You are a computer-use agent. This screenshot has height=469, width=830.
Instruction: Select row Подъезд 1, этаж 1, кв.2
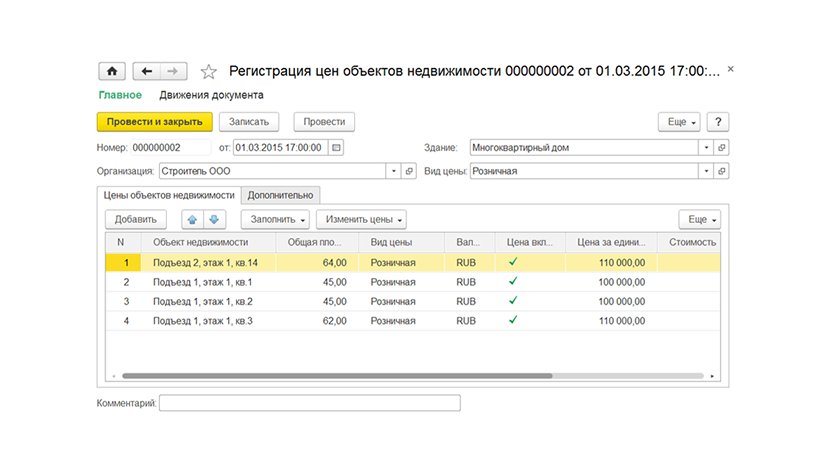[x=413, y=301]
